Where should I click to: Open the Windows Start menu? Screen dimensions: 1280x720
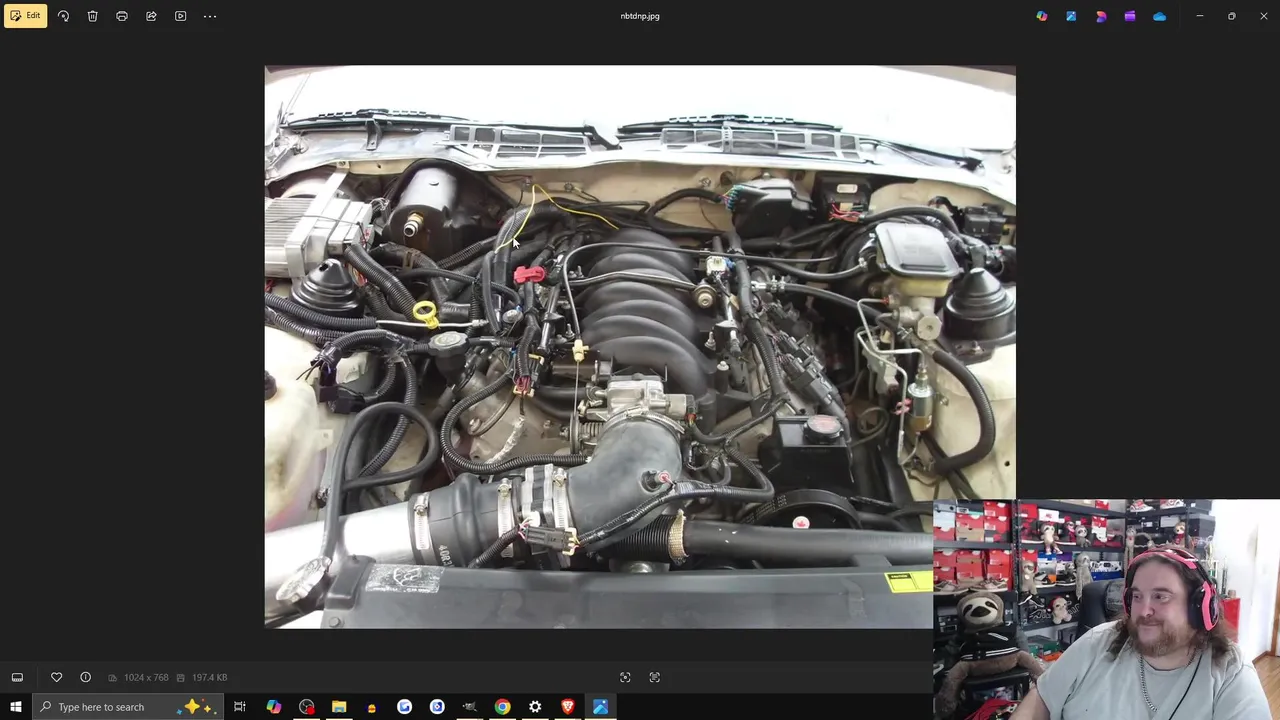(15, 707)
